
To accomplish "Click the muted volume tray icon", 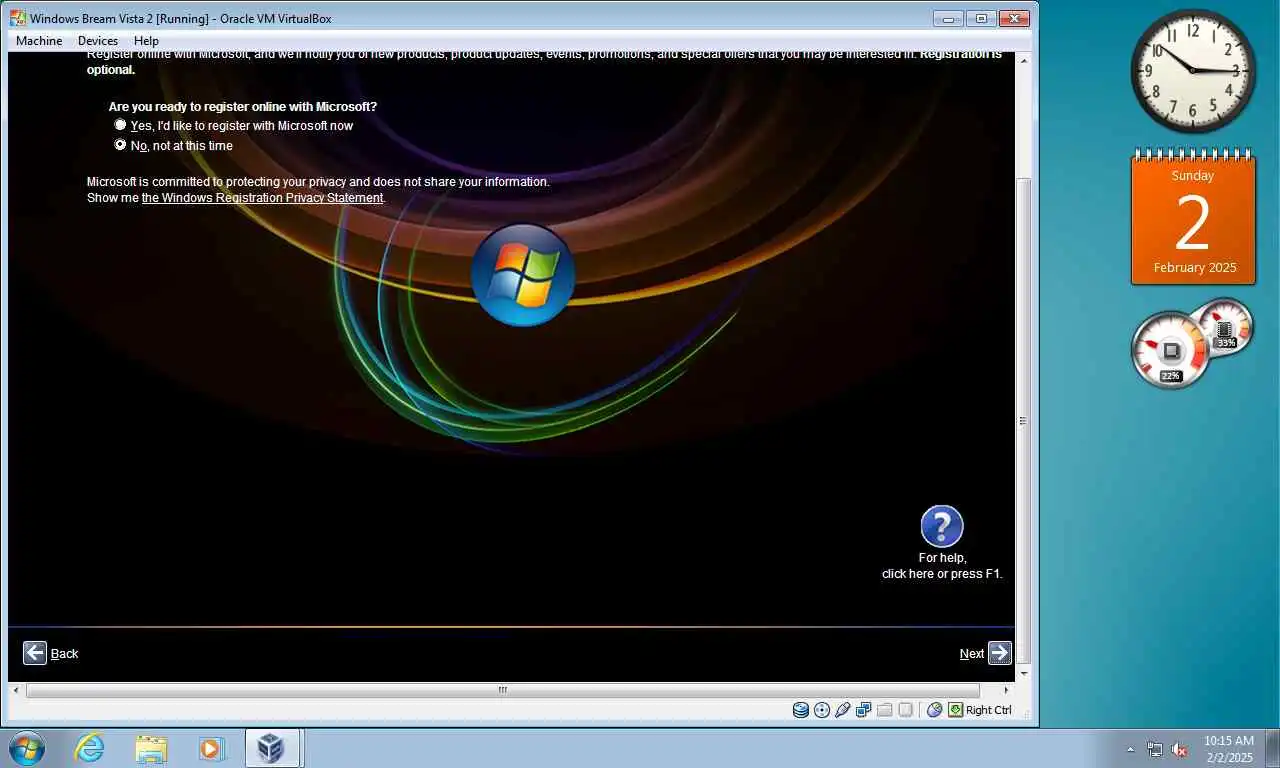I will pyautogui.click(x=1179, y=749).
